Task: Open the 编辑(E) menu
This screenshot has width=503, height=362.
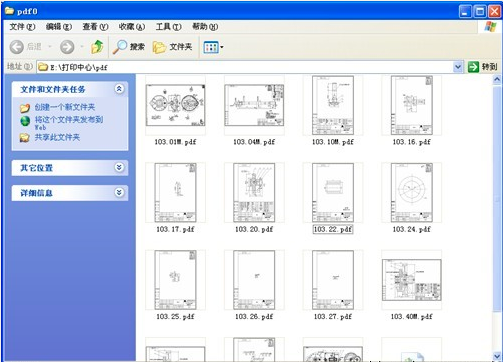Action: tap(59, 27)
